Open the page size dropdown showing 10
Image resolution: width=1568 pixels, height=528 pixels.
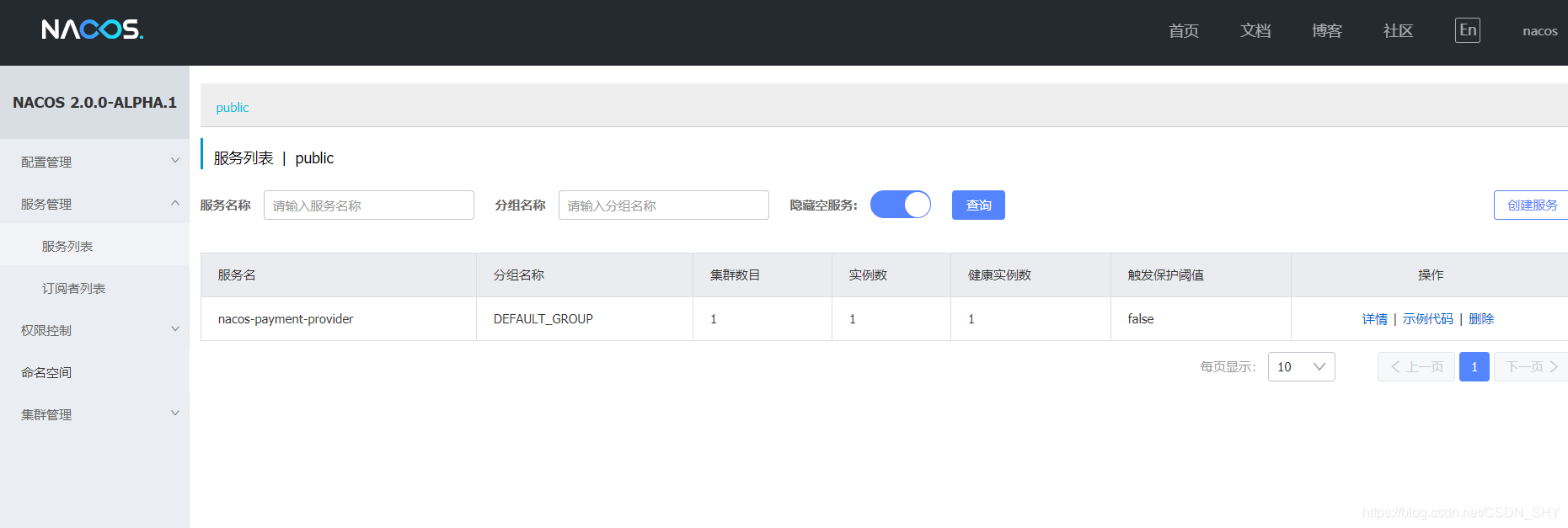click(x=1302, y=367)
